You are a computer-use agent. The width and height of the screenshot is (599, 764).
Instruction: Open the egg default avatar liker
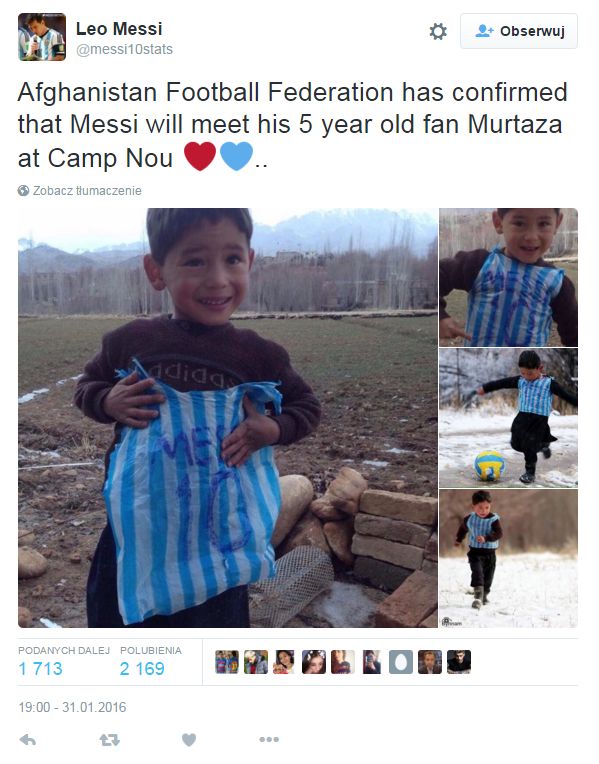point(401,662)
